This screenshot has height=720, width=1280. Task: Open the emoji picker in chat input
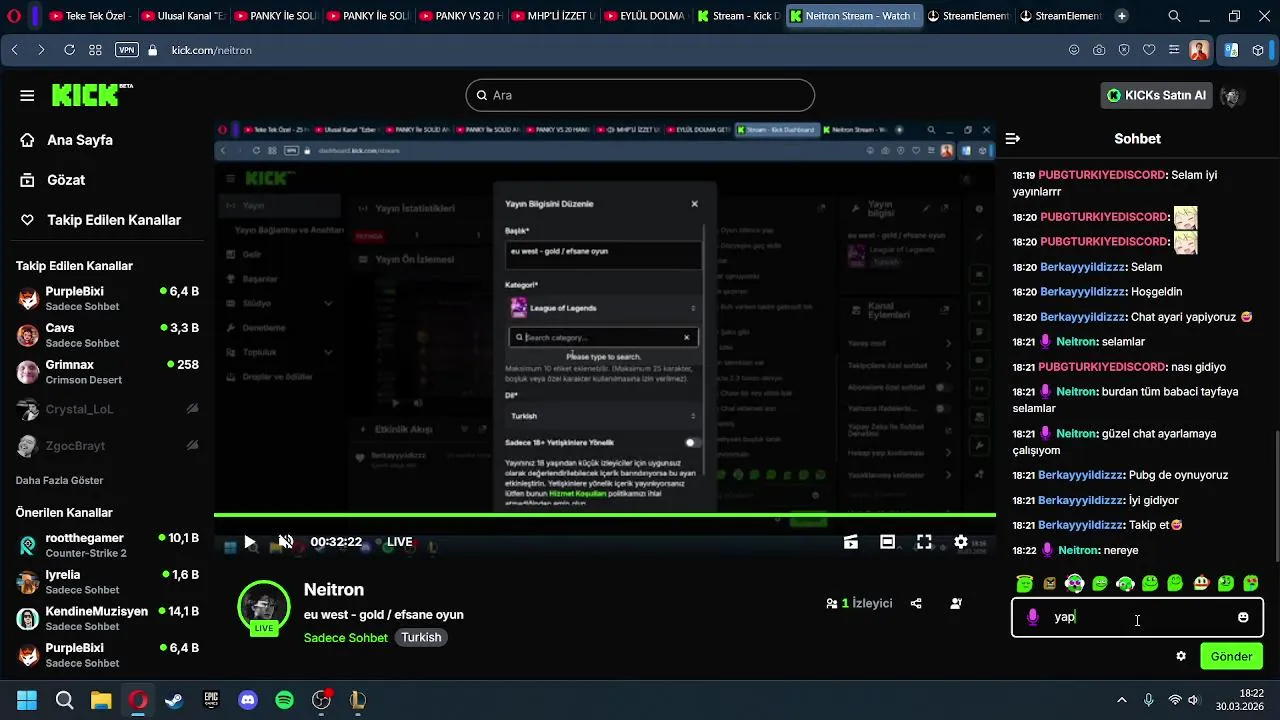pos(1243,617)
